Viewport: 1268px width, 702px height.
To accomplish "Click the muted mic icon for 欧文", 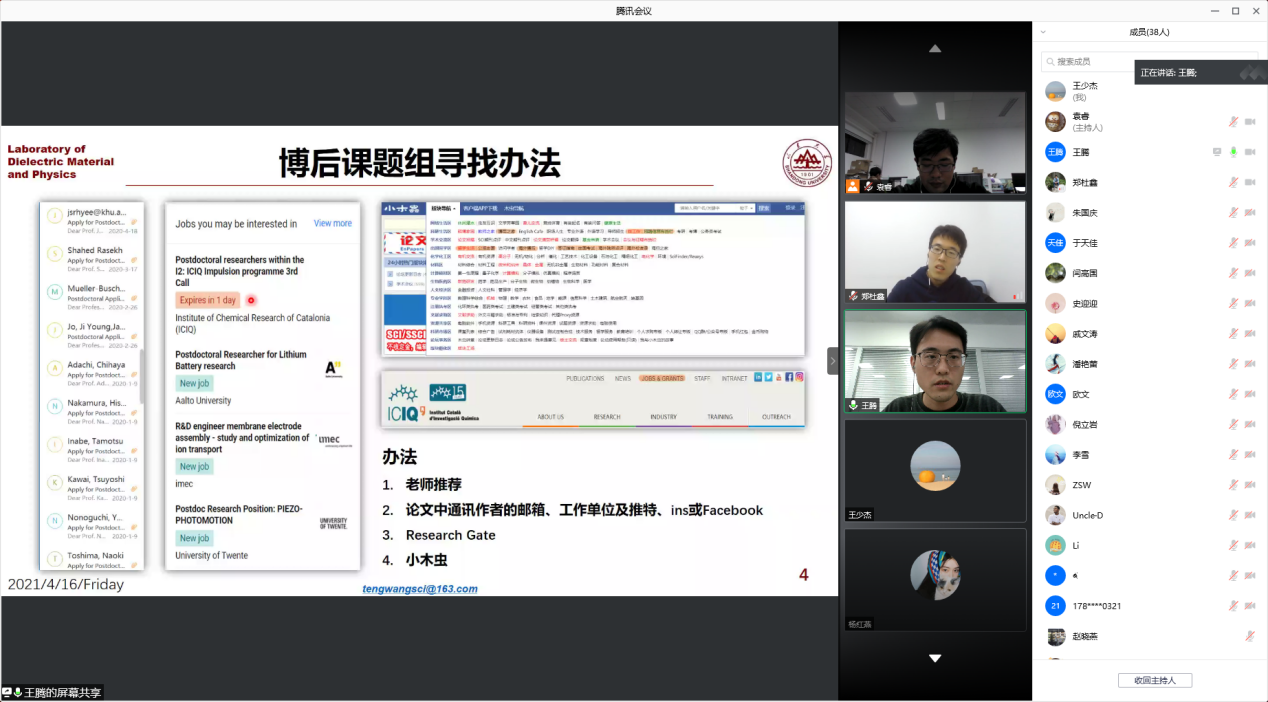I will point(1233,394).
